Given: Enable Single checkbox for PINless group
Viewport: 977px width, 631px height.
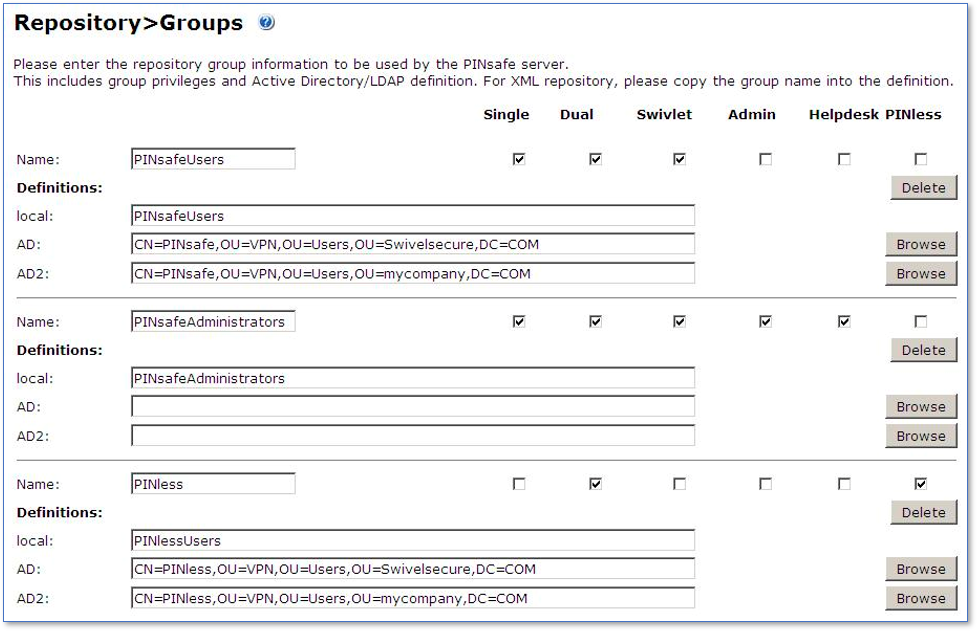Looking at the screenshot, I should [x=519, y=484].
